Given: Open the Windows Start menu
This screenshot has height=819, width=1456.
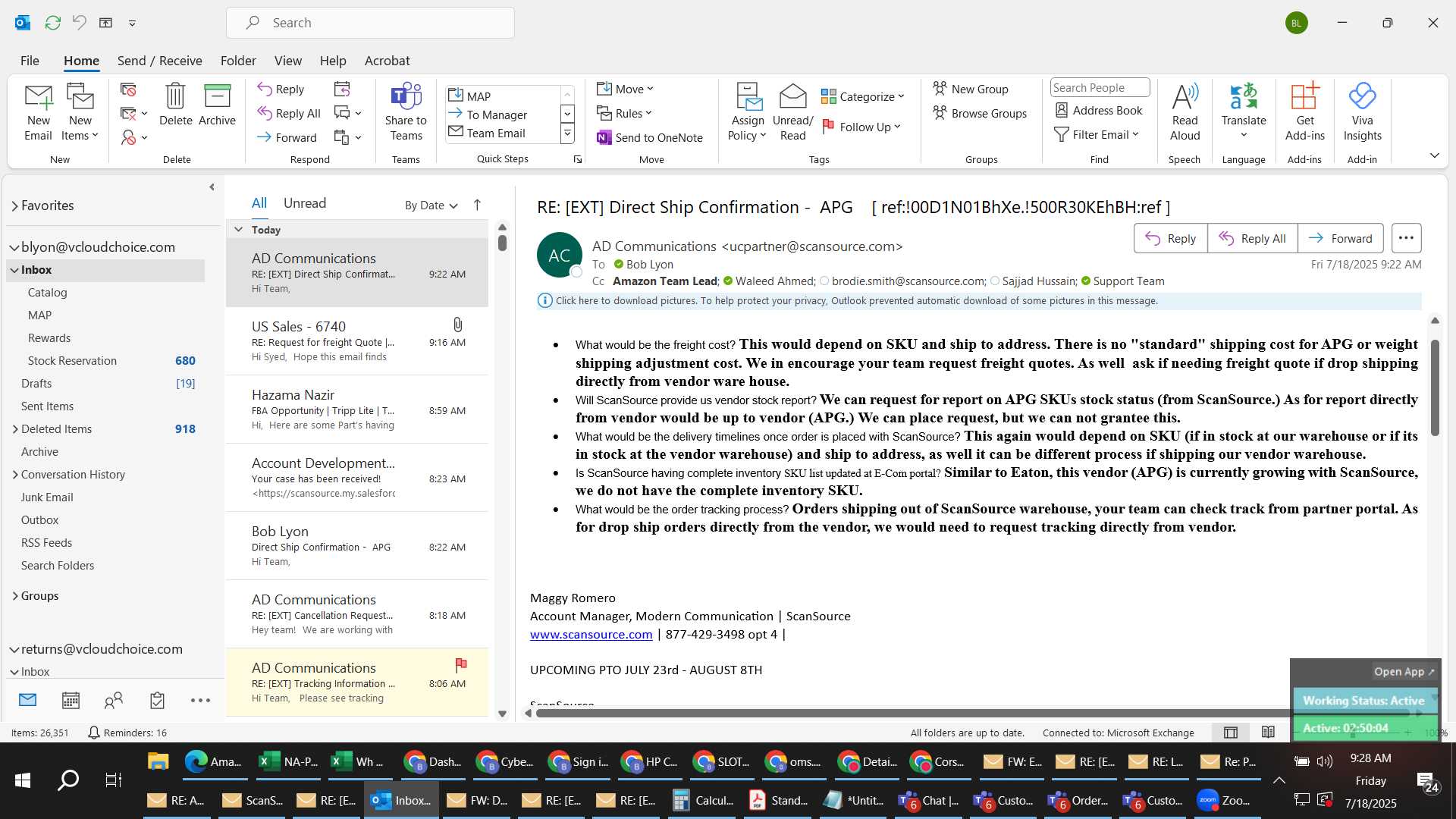Looking at the screenshot, I should (23, 780).
